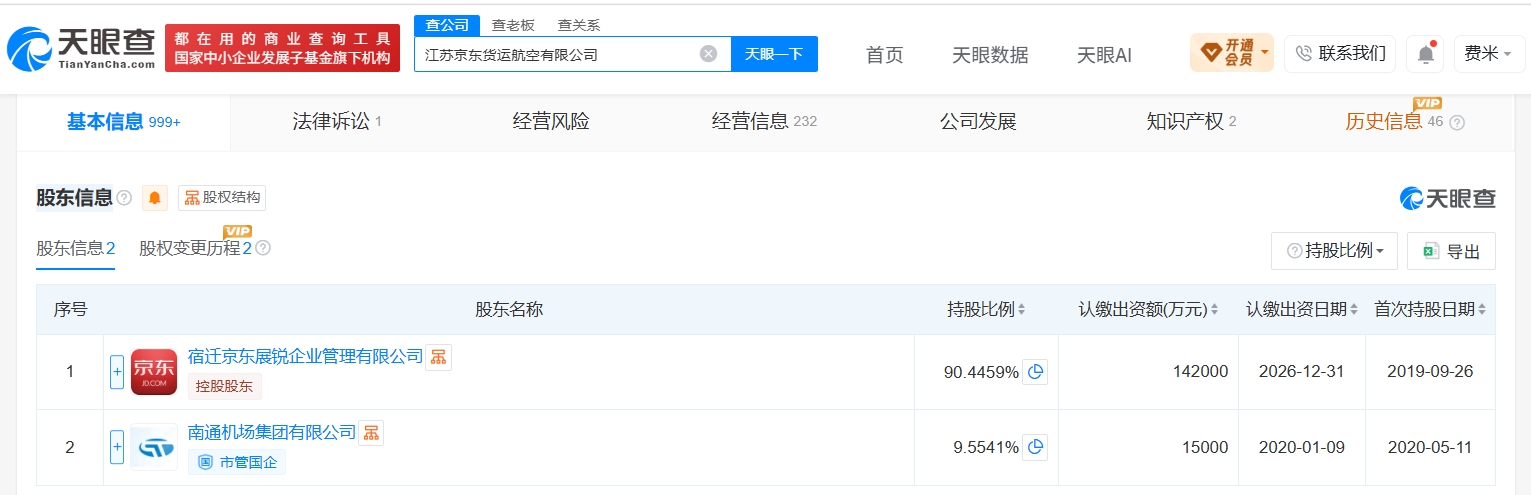Viewport: 1531px width, 495px height.
Task: Open the 经营风险 tab
Action: tap(551, 122)
